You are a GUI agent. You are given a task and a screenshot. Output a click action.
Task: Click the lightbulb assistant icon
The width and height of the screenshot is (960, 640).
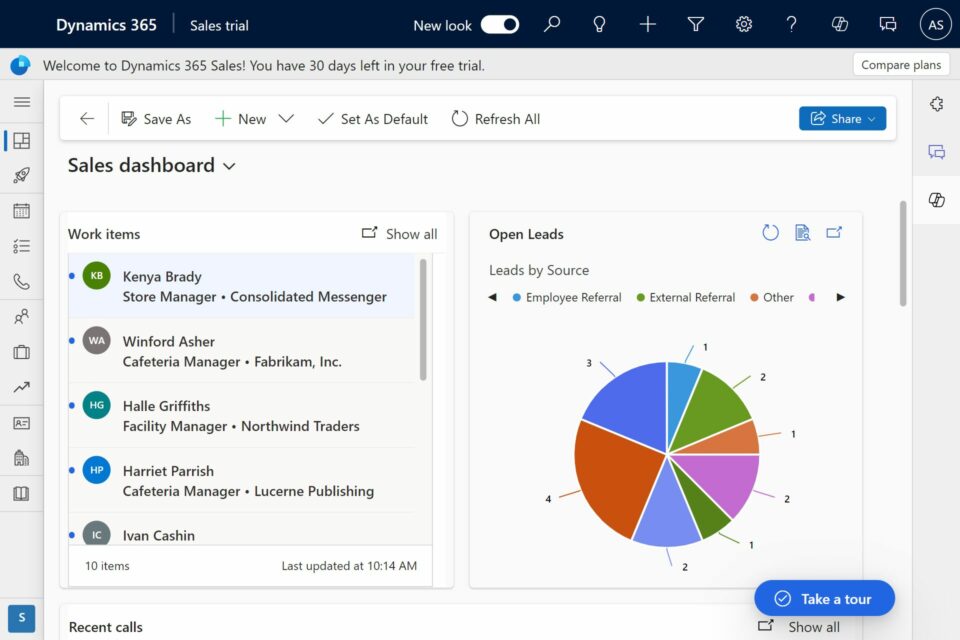[x=600, y=25]
